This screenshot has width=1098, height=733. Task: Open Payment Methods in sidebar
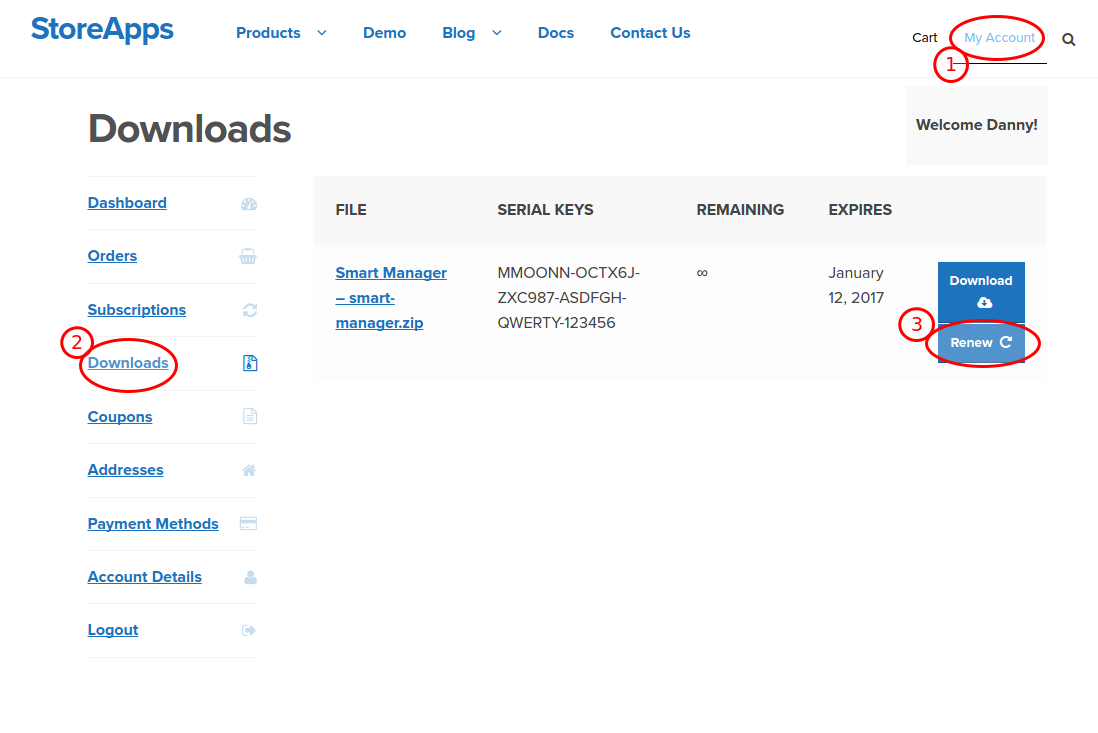(153, 524)
